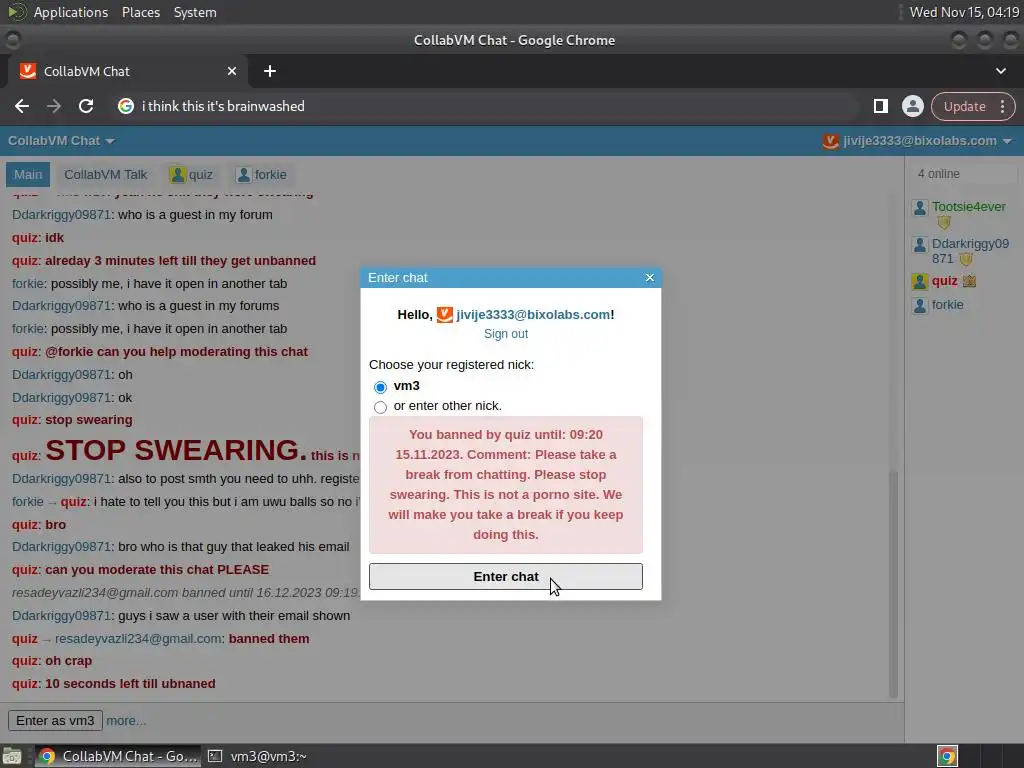Close the Enter chat dialog
1024x768 pixels.
pos(649,278)
